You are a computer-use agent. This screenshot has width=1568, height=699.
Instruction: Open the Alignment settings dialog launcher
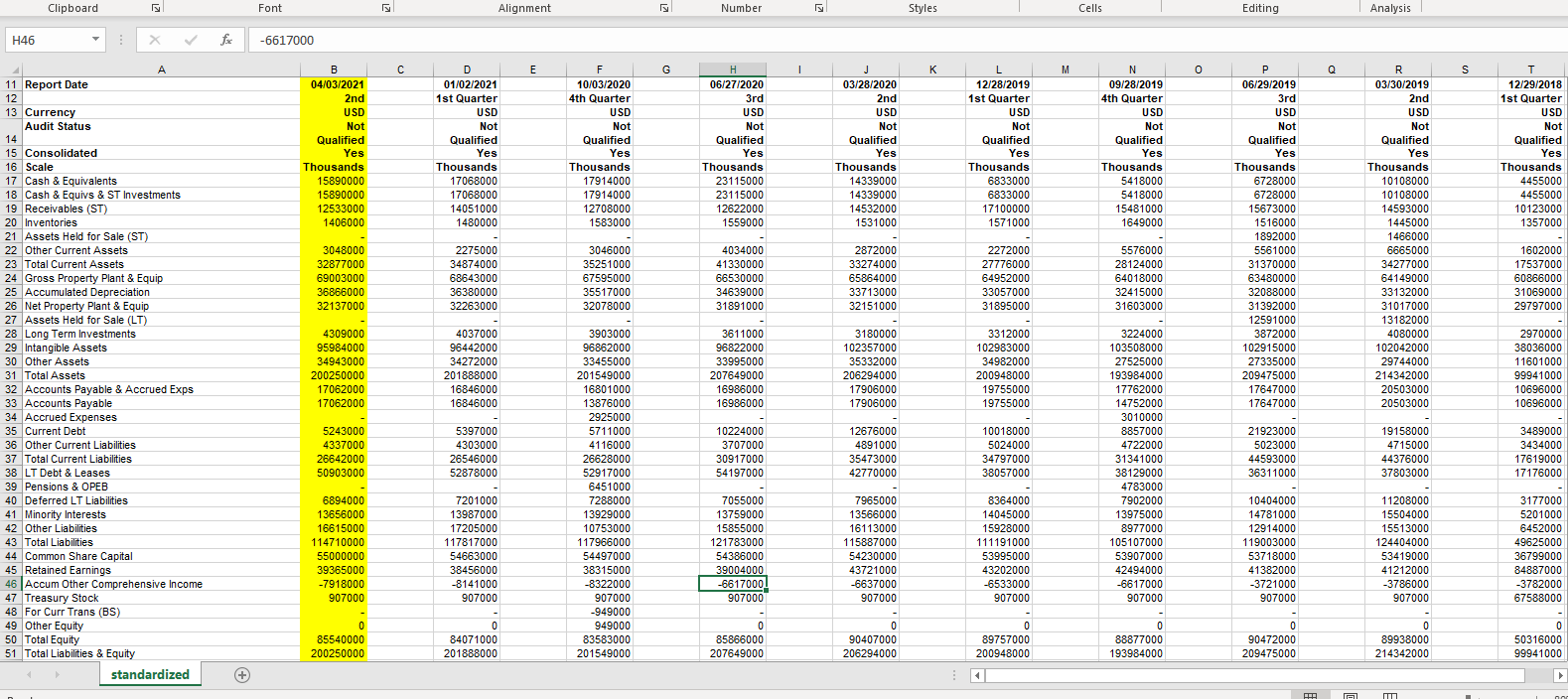(664, 8)
